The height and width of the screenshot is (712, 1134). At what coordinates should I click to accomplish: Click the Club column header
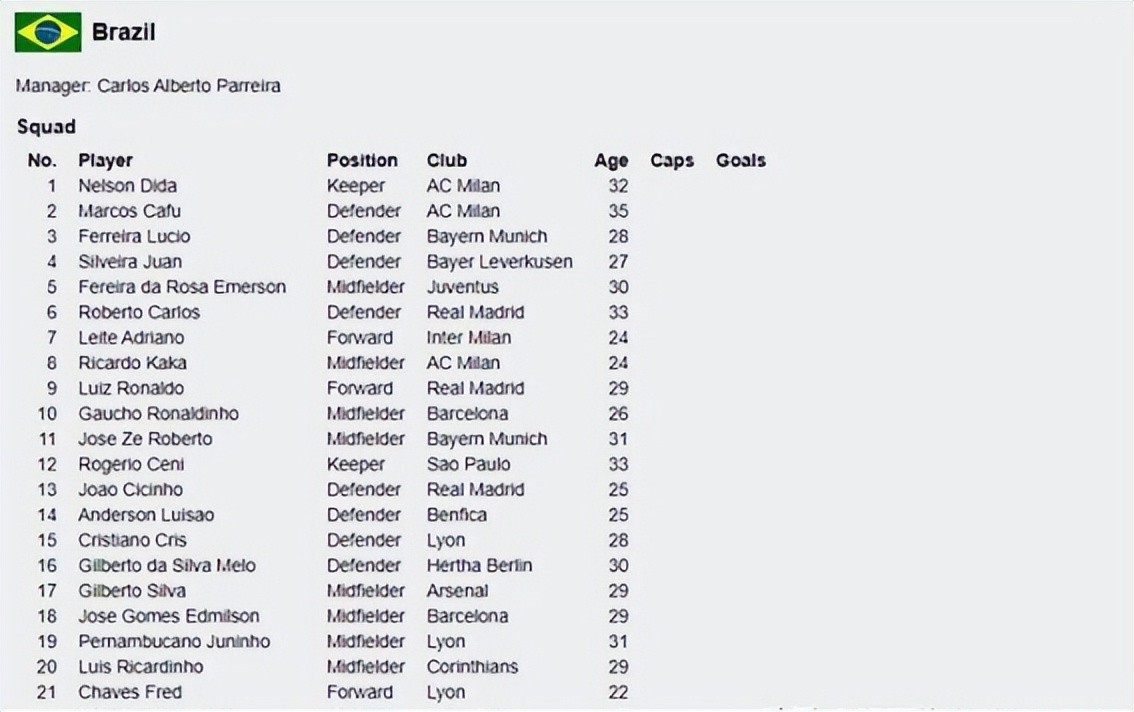(447, 161)
